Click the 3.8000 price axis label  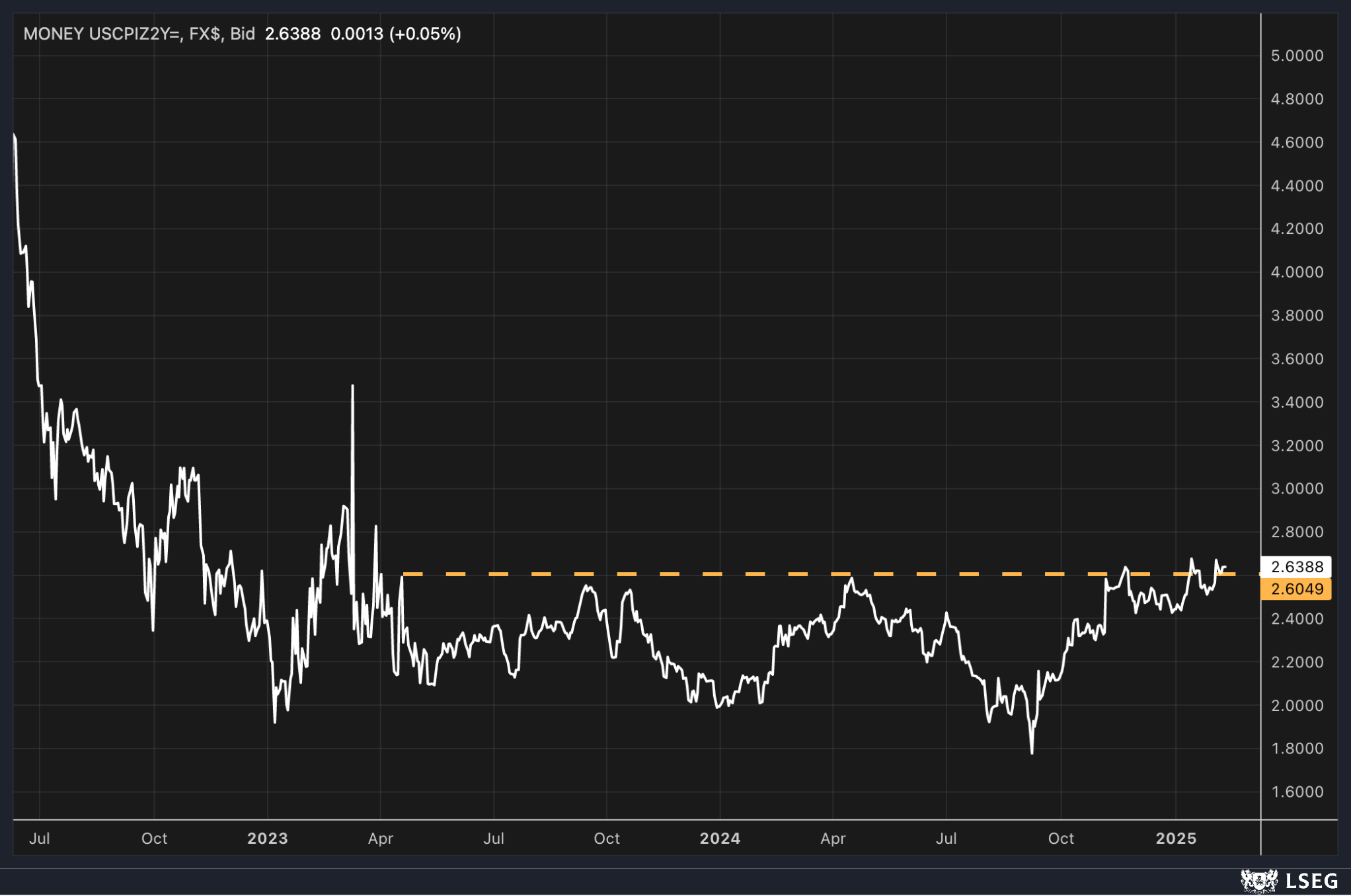(x=1297, y=316)
